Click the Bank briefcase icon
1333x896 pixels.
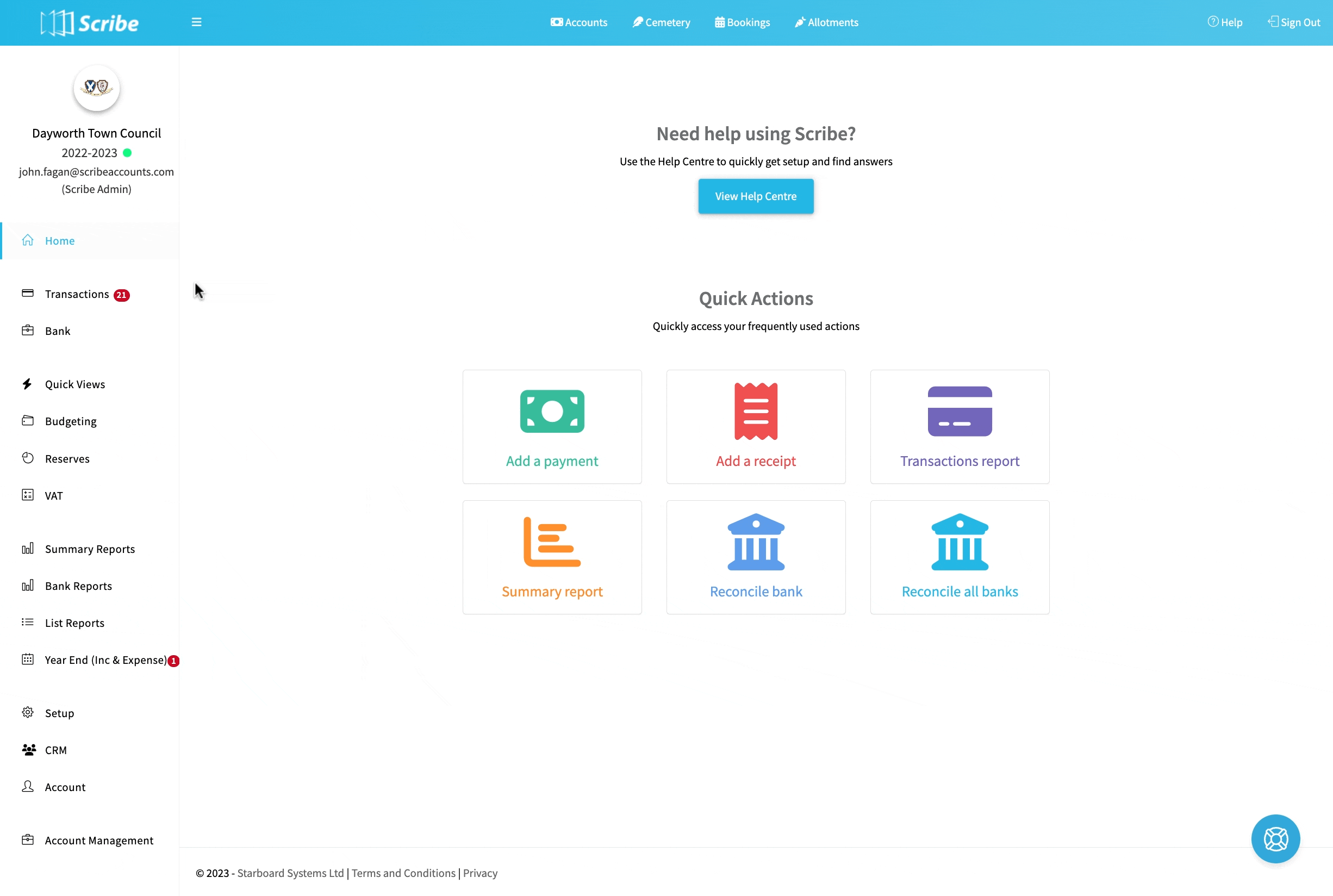click(x=27, y=330)
